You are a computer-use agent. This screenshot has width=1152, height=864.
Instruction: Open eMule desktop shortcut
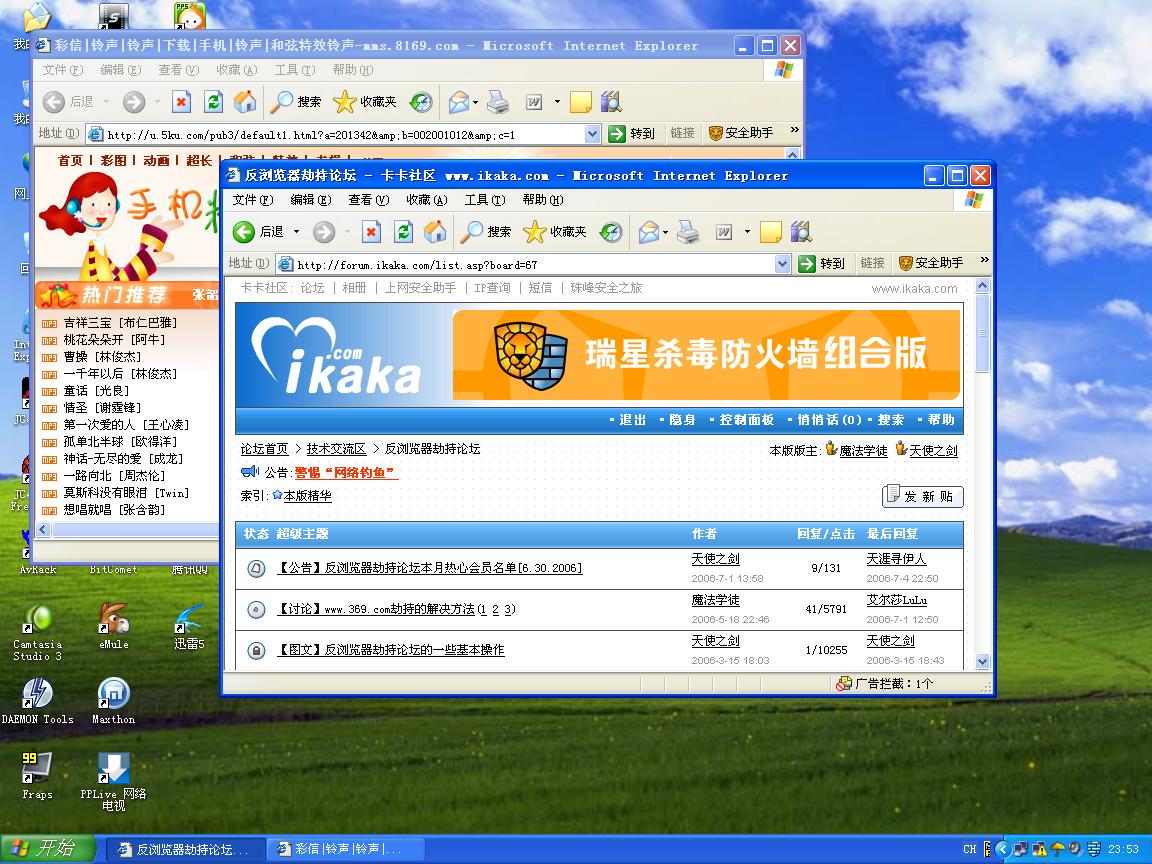(x=114, y=625)
